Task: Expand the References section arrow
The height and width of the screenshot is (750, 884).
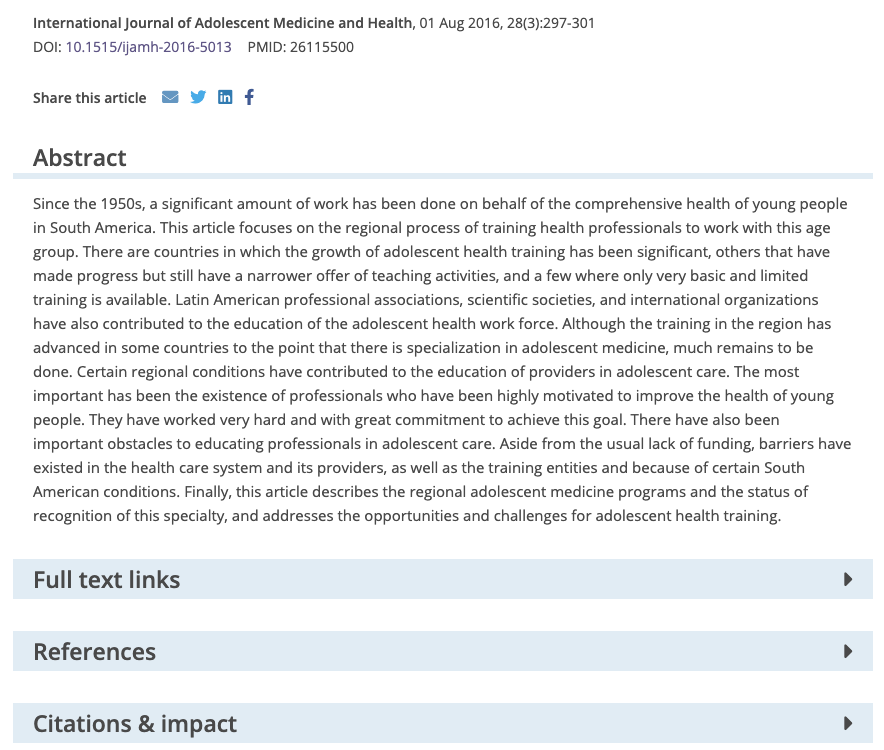Action: click(847, 651)
